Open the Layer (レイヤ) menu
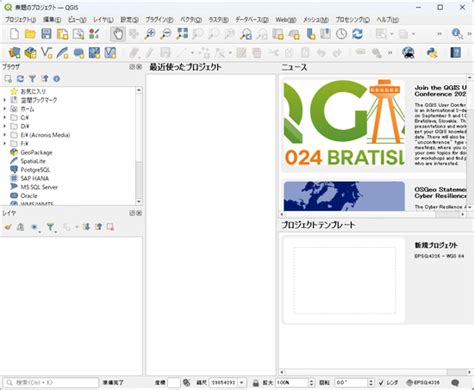 coord(103,20)
